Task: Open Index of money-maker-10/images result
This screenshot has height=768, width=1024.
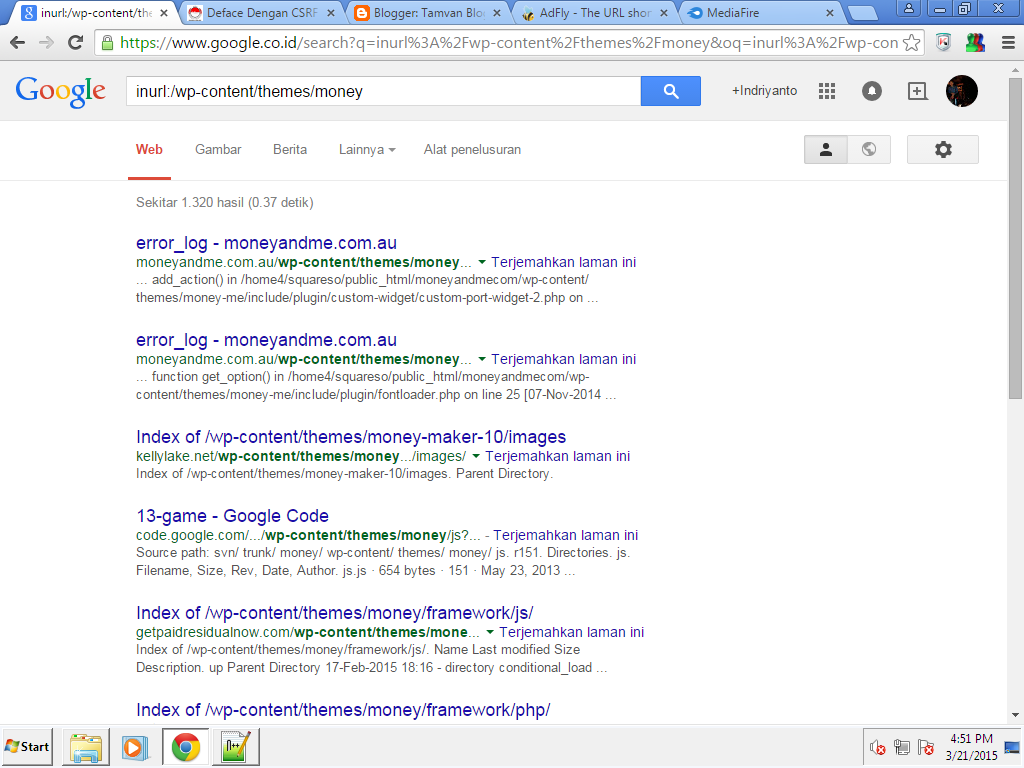Action: [x=351, y=437]
